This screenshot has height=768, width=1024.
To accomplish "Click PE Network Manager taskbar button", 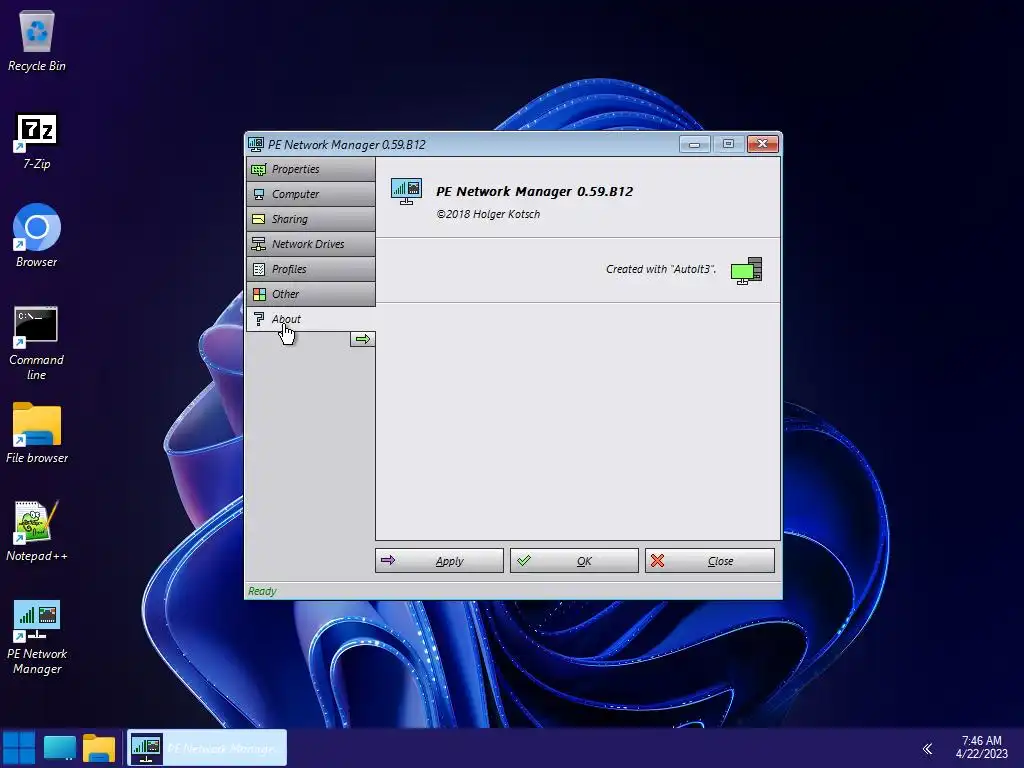I will 206,748.
